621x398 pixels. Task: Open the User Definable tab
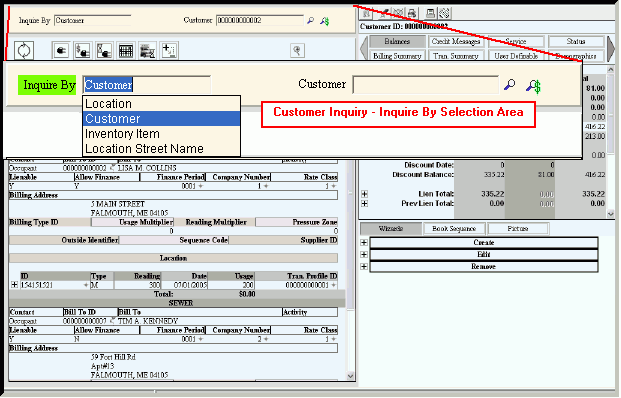[516, 56]
